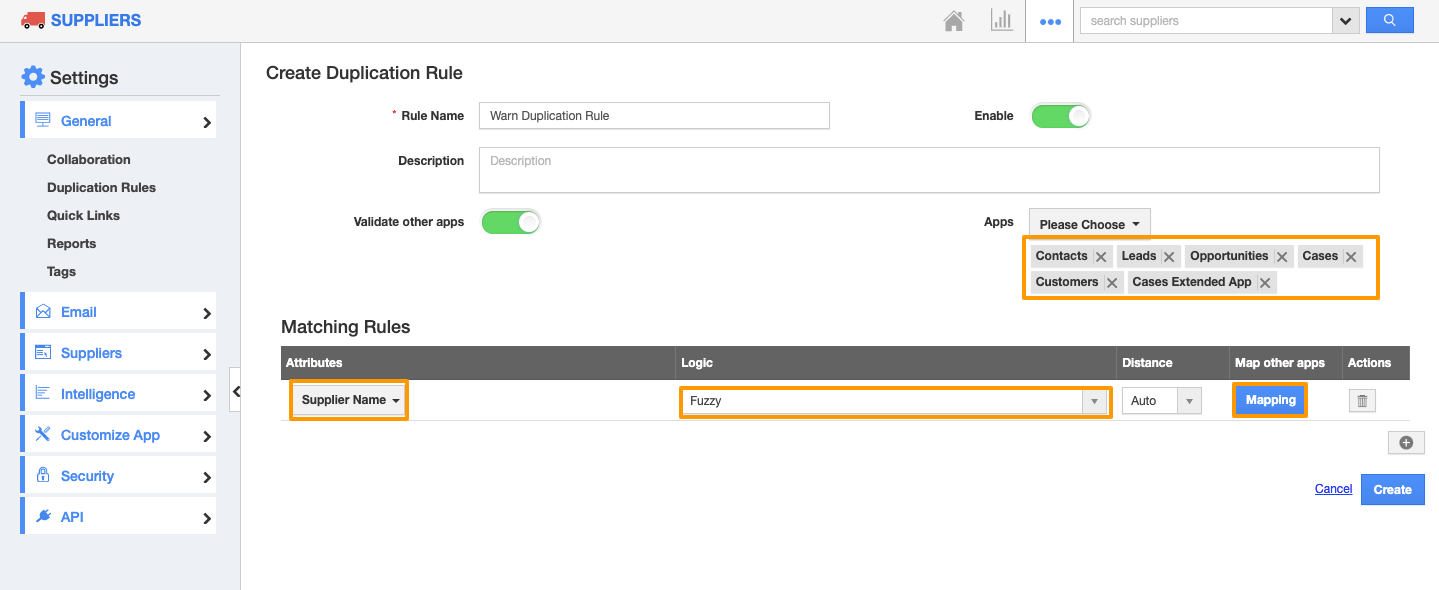Click the home icon in top bar
This screenshot has height=590, width=1439.
(954, 21)
